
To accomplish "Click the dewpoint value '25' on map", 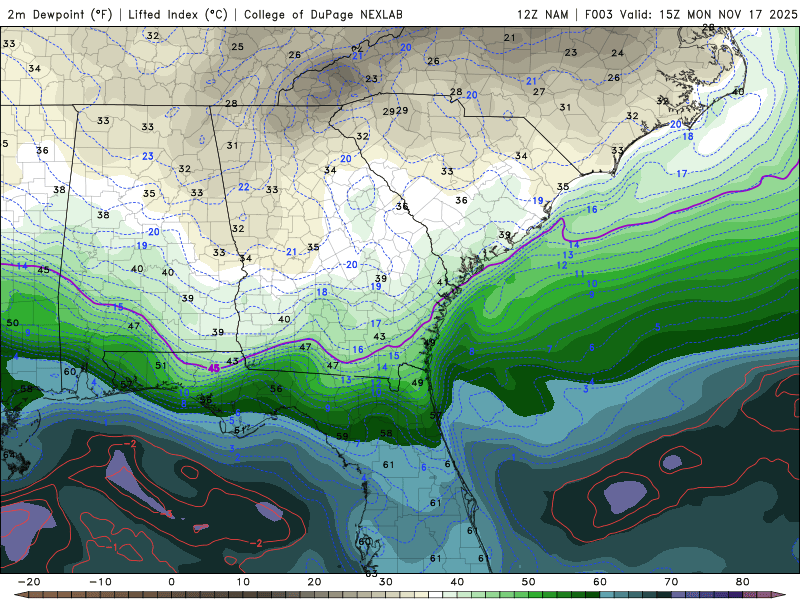I will point(237,46).
